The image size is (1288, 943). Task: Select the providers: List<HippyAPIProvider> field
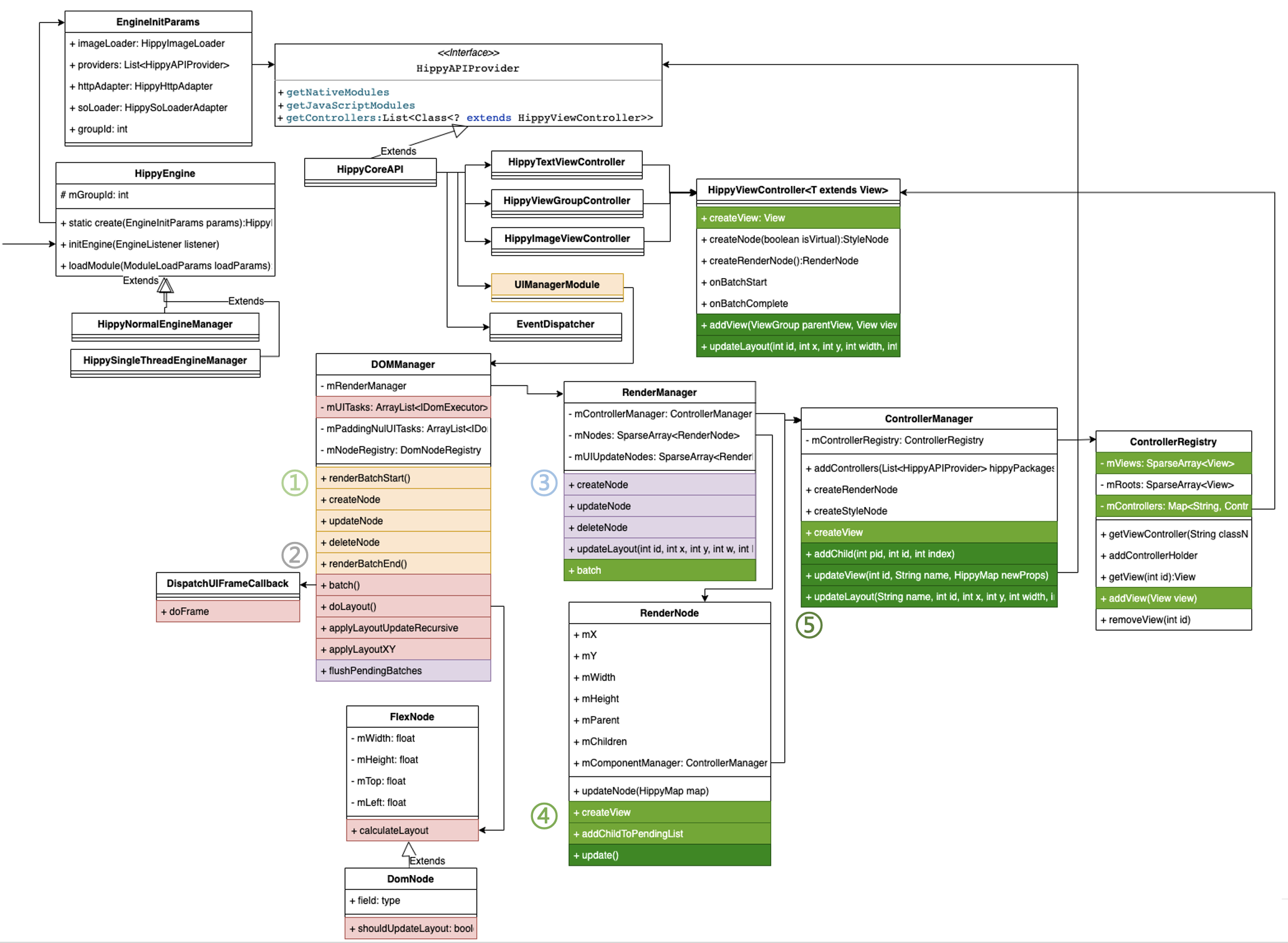(x=158, y=65)
